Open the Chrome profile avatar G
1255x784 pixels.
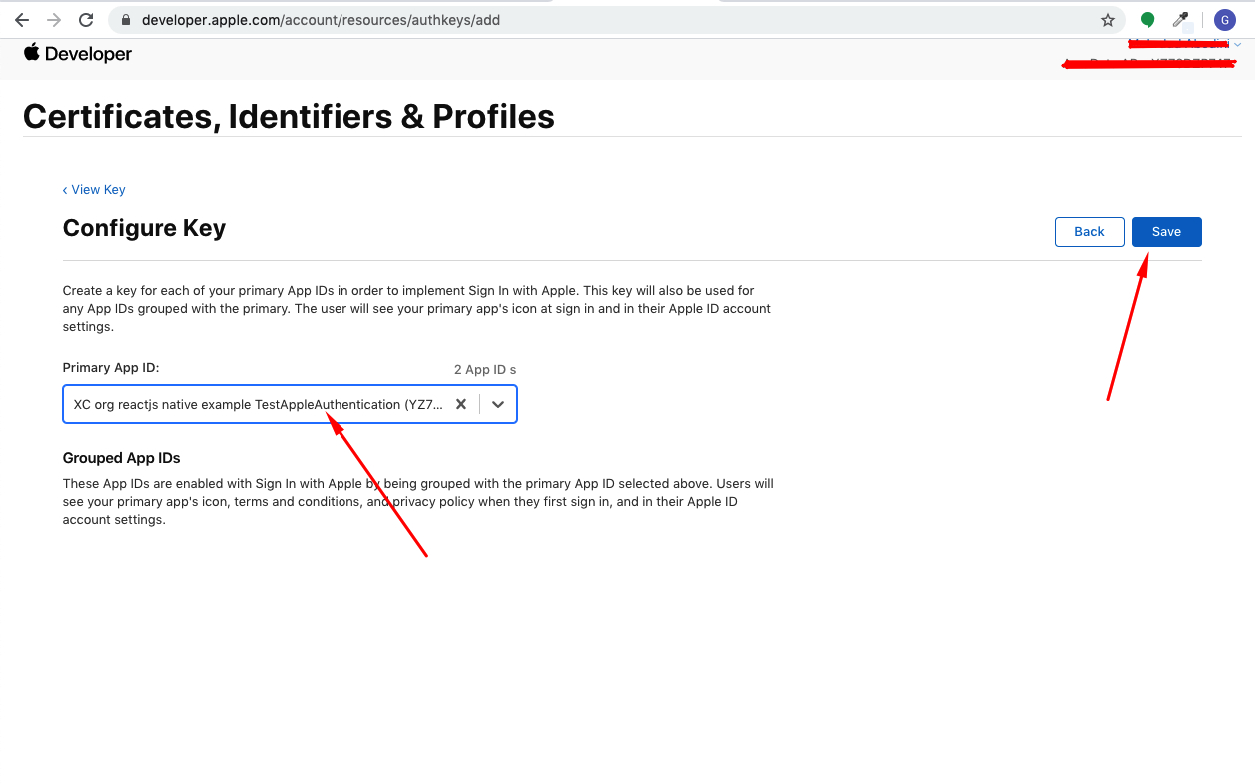point(1224,20)
